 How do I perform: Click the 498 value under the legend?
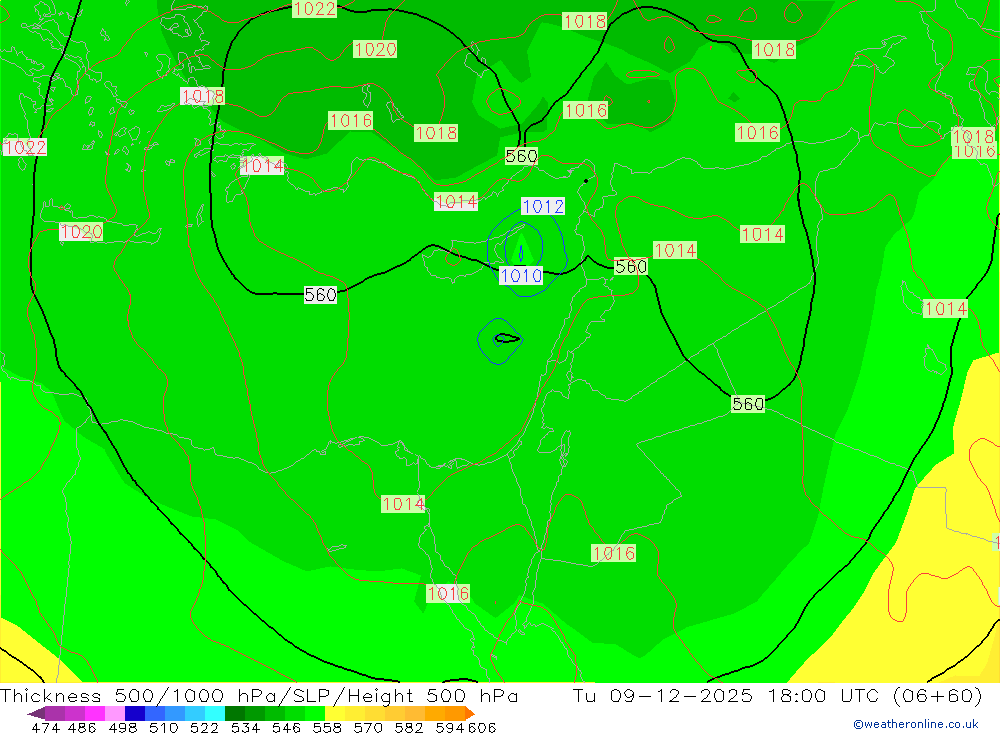pyautogui.click(x=122, y=727)
